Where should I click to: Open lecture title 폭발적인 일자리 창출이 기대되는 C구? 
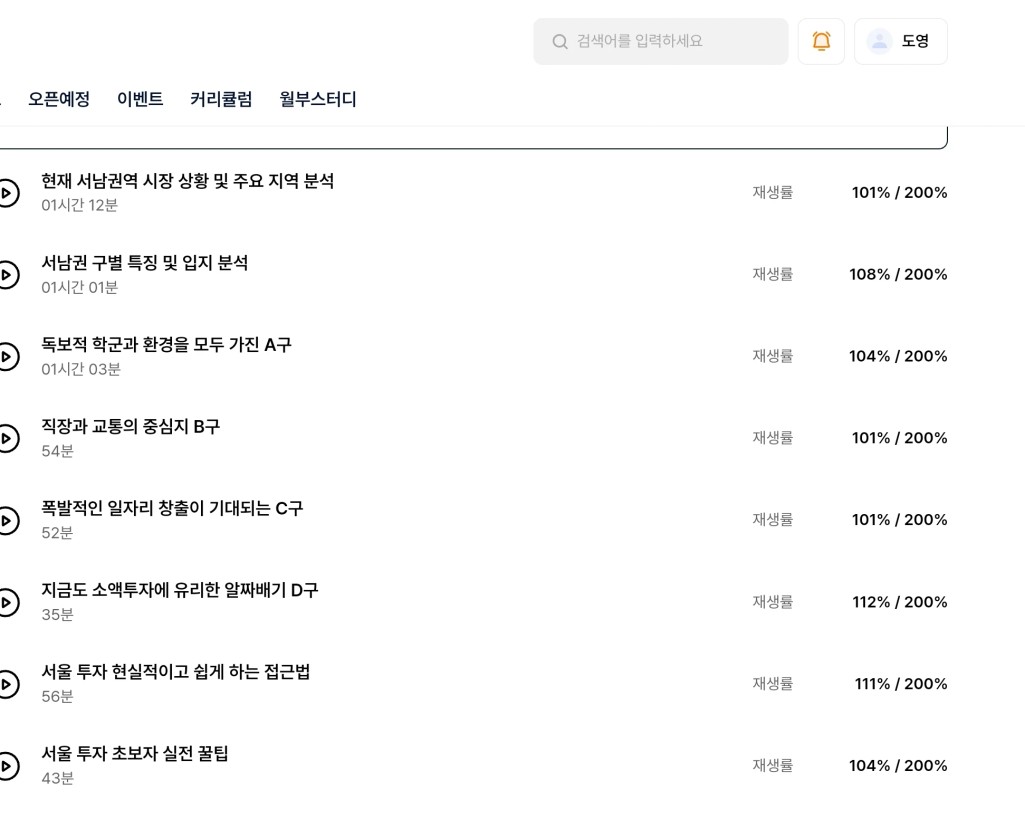pos(172,508)
